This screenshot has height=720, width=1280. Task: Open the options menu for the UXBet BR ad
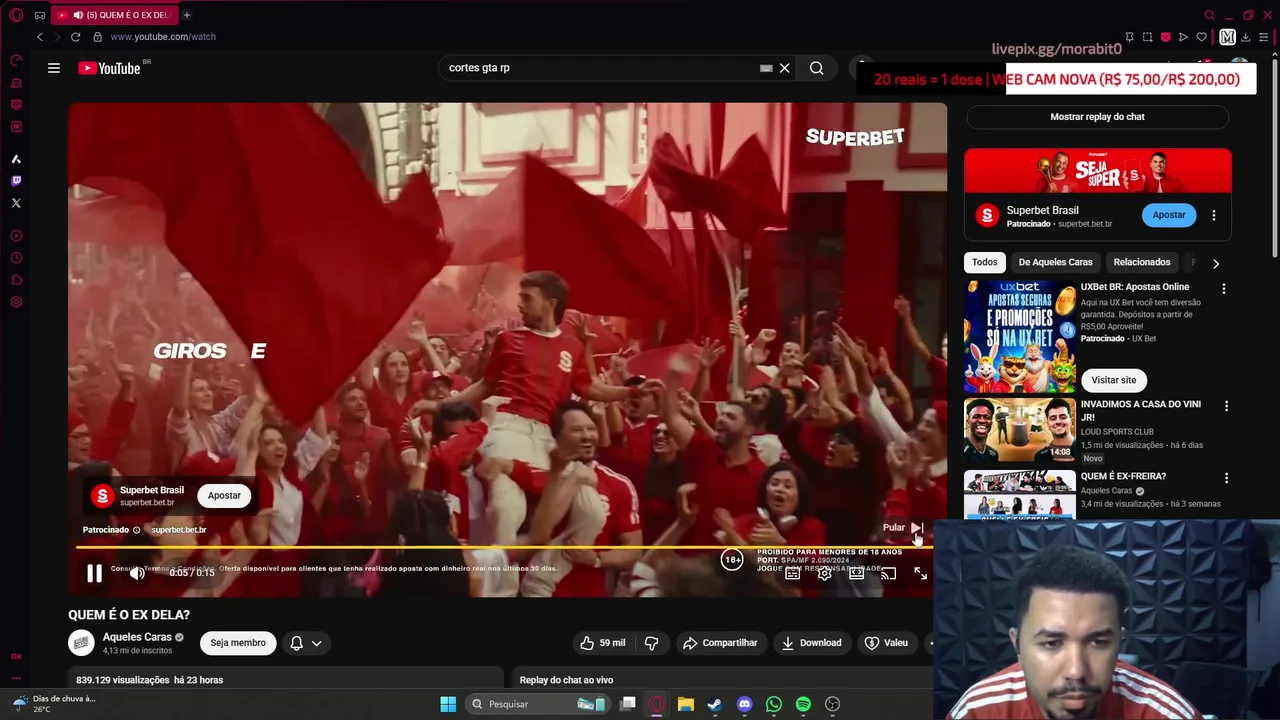click(1224, 289)
